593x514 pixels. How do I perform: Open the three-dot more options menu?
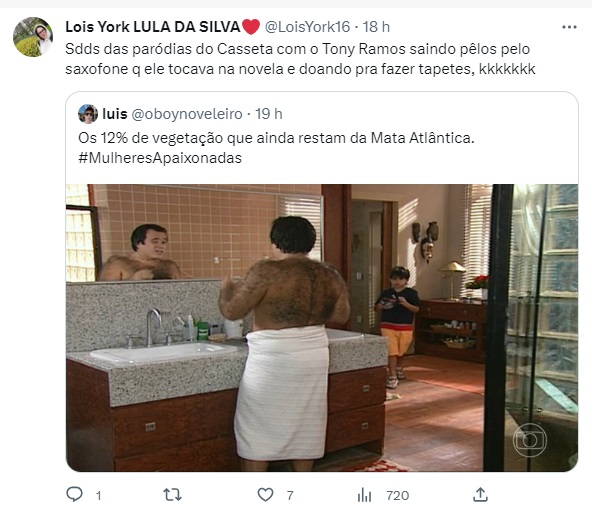click(x=569, y=27)
